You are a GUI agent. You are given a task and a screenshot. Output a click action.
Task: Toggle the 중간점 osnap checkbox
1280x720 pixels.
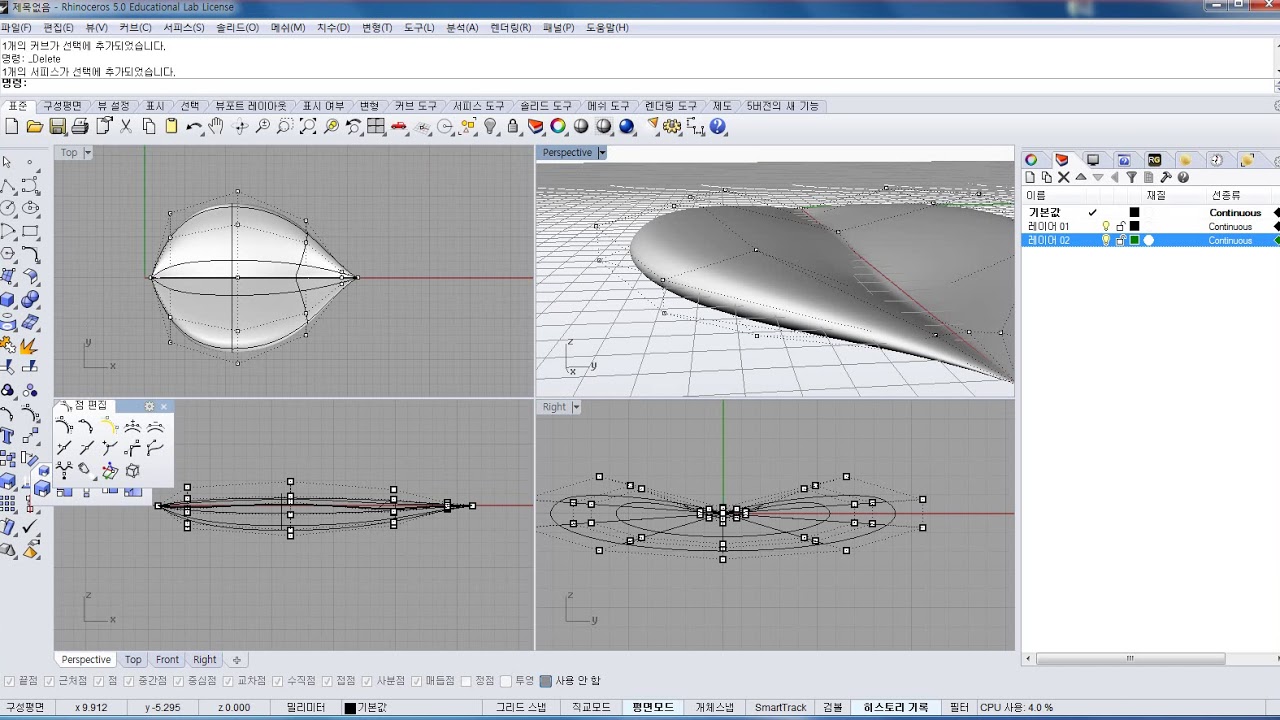click(129, 681)
